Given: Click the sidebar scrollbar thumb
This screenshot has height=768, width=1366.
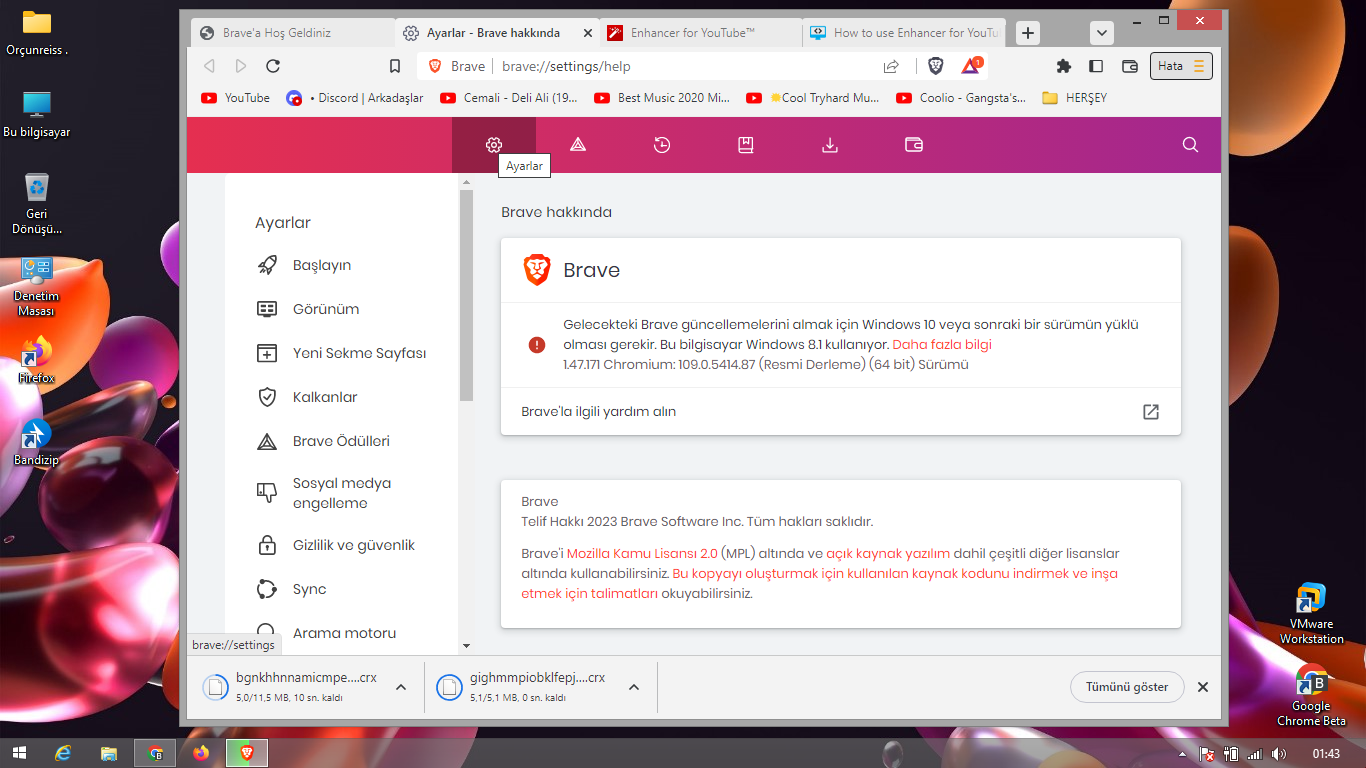Looking at the screenshot, I should [x=466, y=295].
